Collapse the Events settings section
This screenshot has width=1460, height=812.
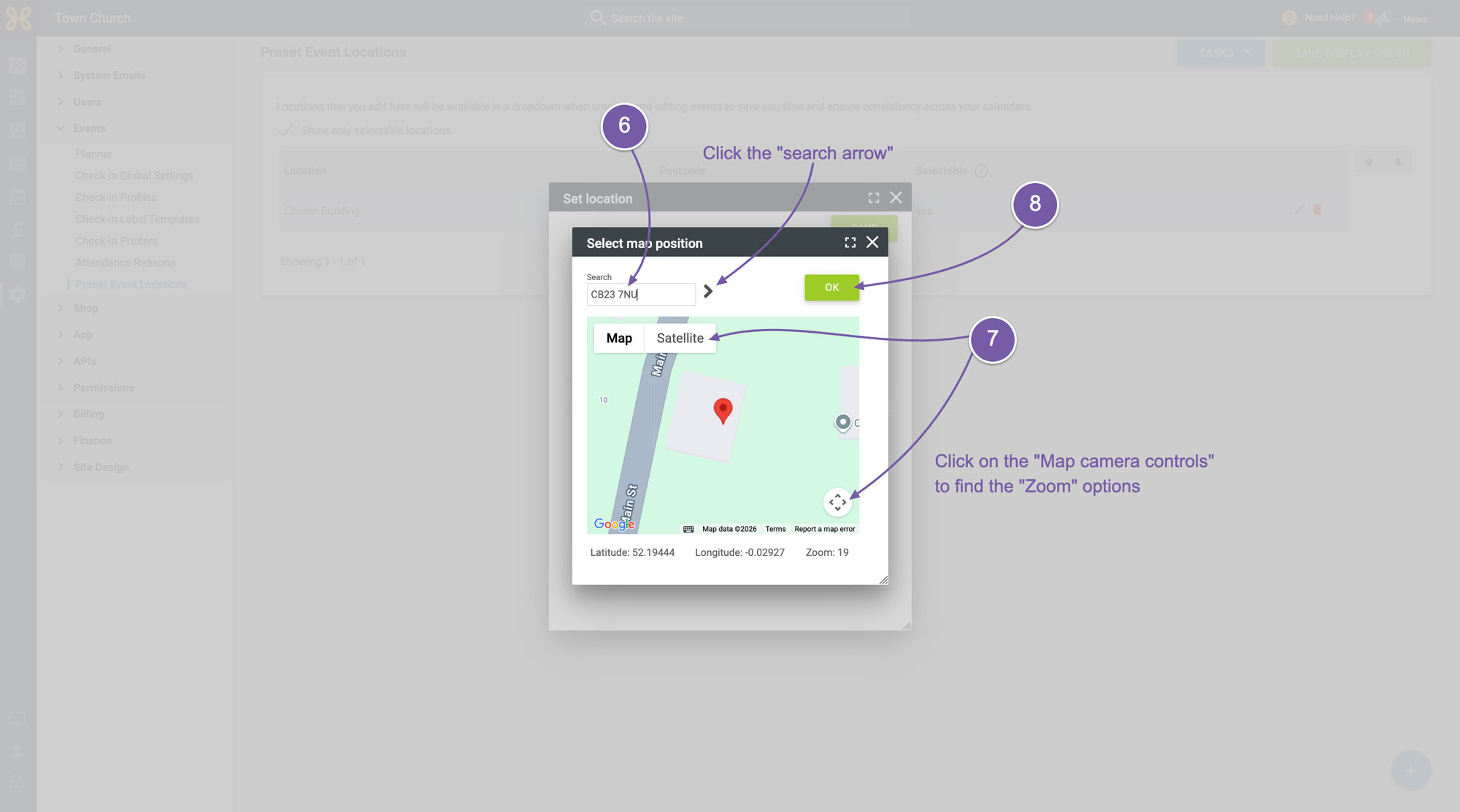tap(90, 128)
